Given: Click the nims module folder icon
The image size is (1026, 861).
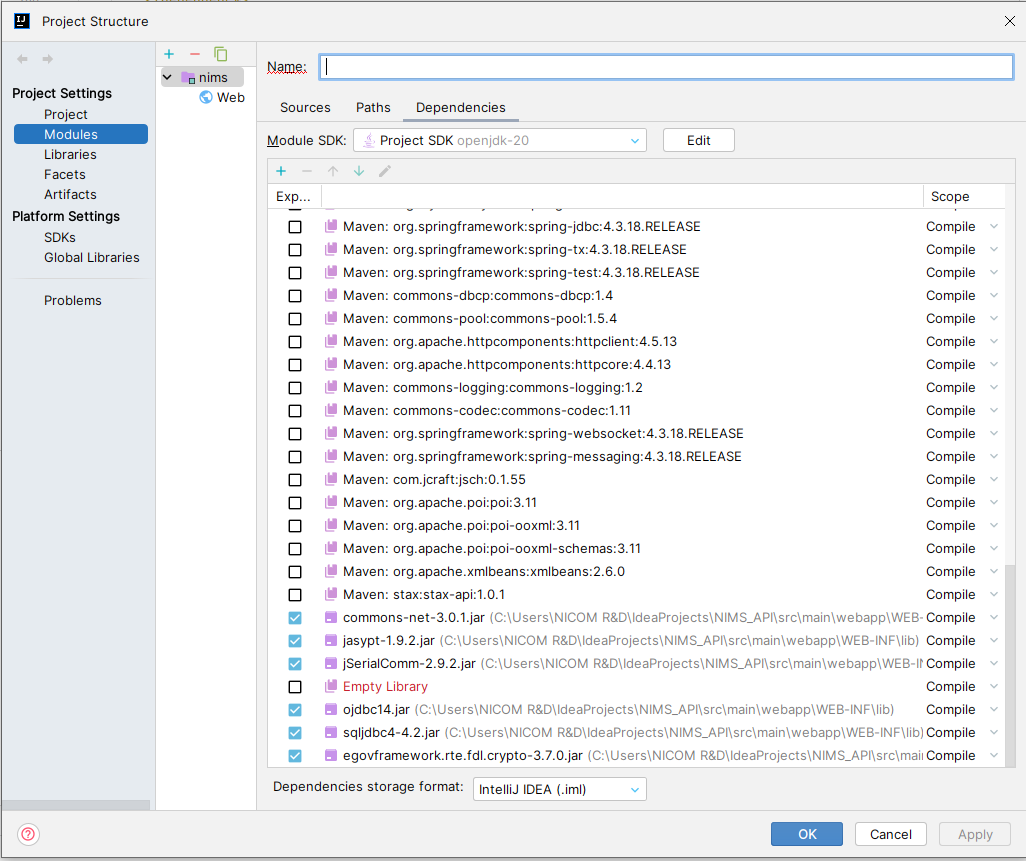Looking at the screenshot, I should click(188, 78).
